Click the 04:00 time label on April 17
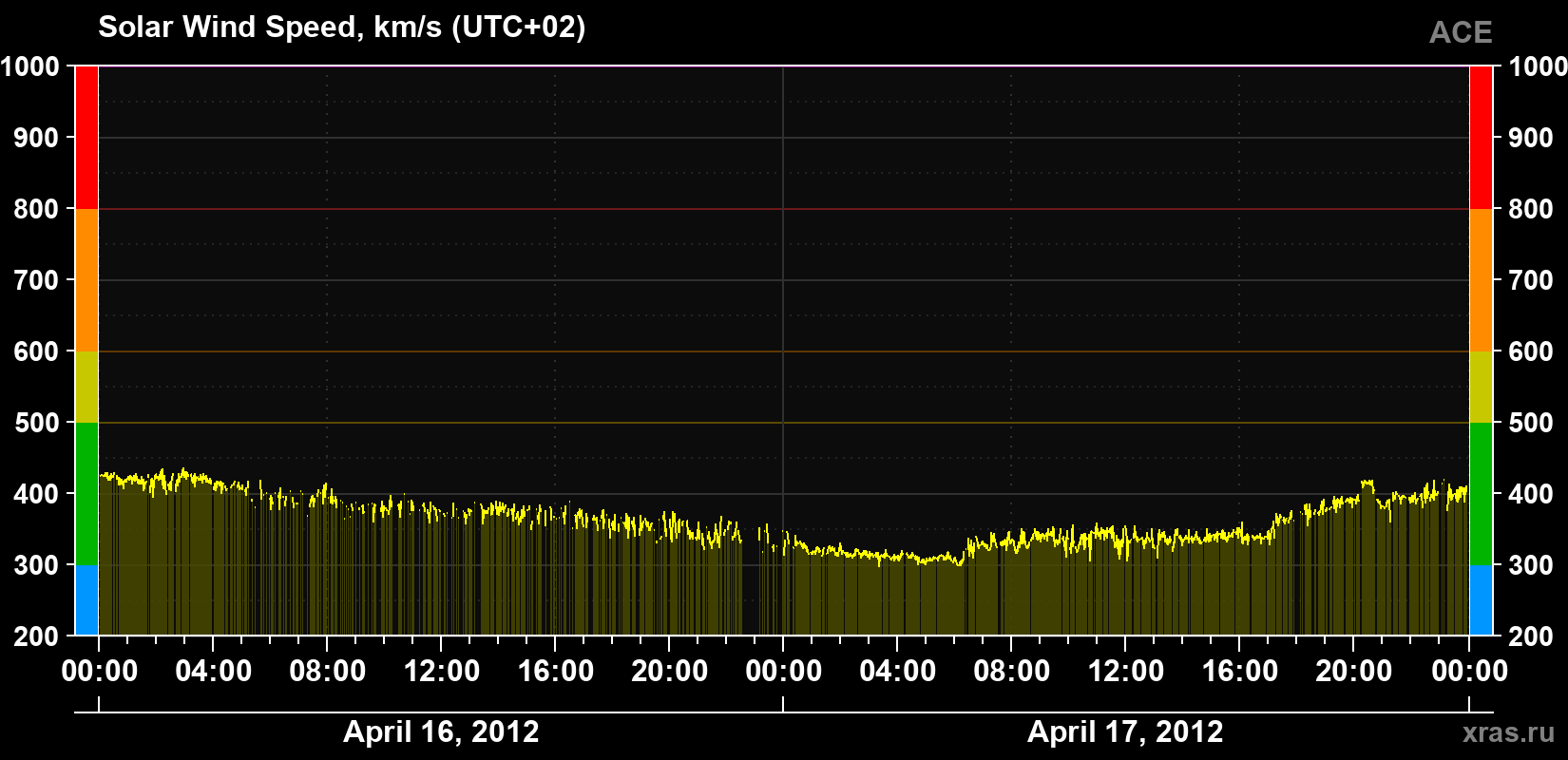Screen dimensions: 1568x760 pyautogui.click(x=897, y=672)
